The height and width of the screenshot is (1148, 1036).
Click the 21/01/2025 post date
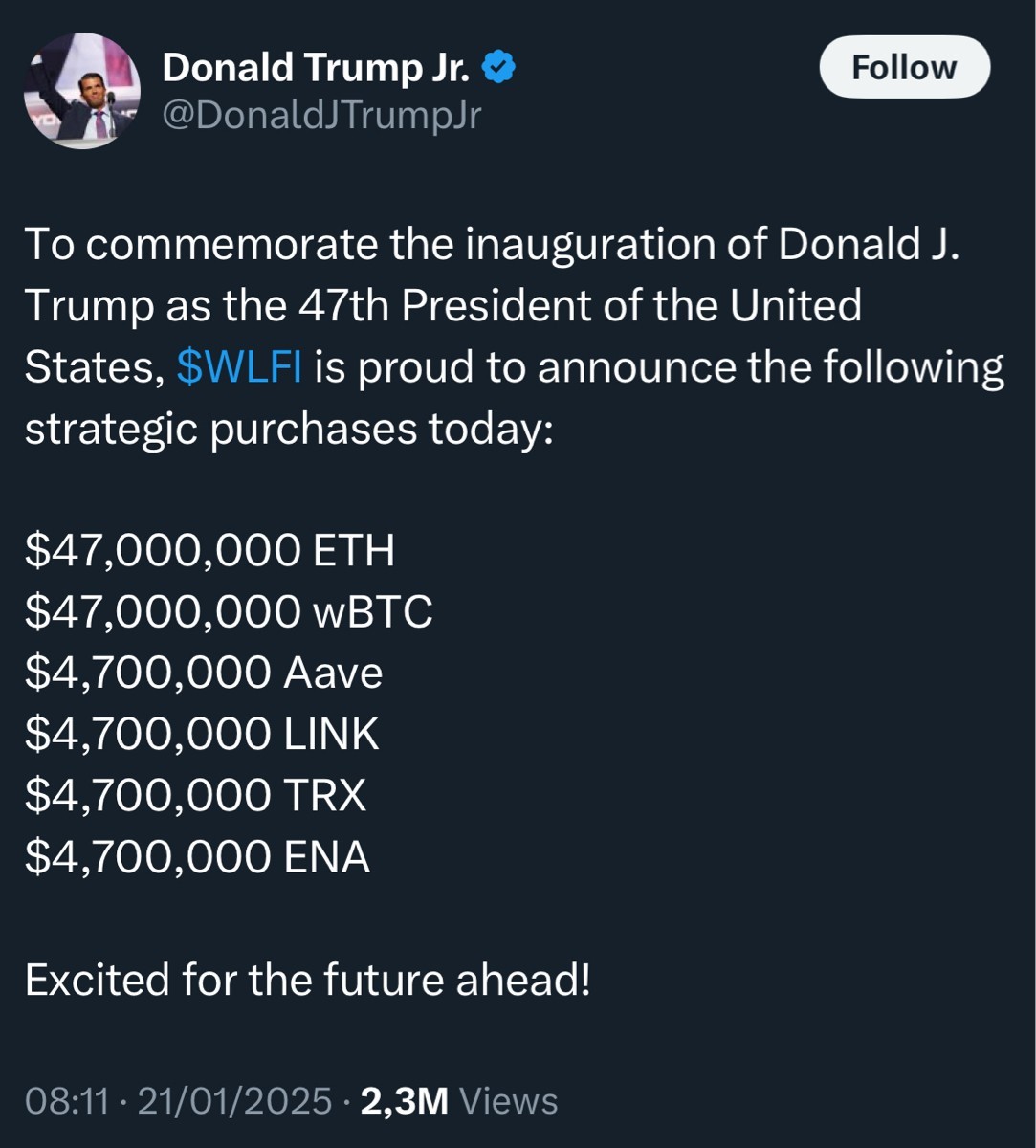234,1101
